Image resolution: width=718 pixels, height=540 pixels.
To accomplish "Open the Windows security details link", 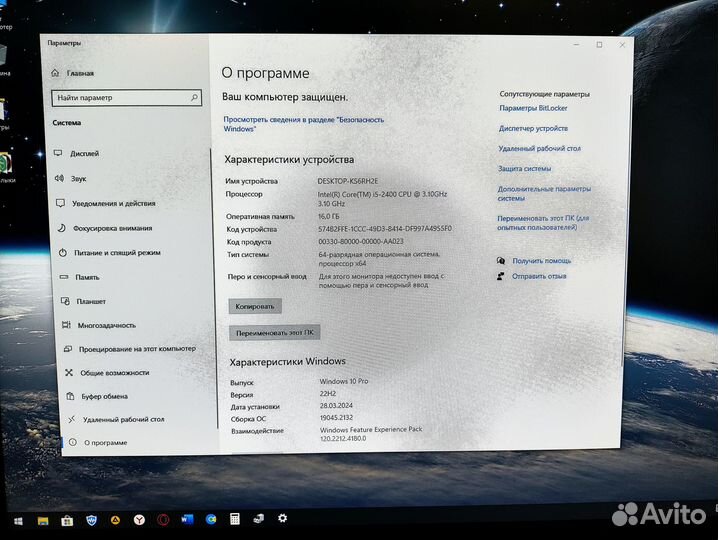I will pos(304,124).
